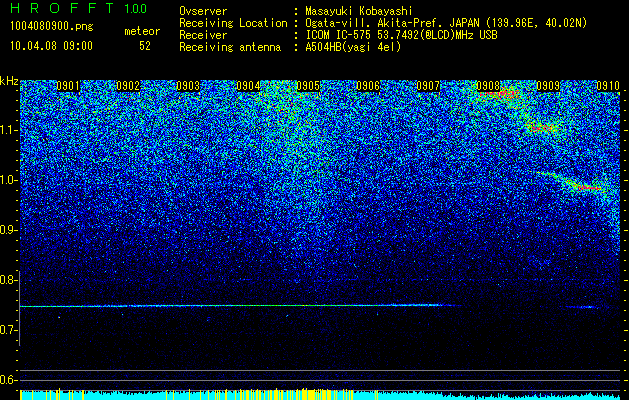Click the 0904 time marker

pos(248,86)
